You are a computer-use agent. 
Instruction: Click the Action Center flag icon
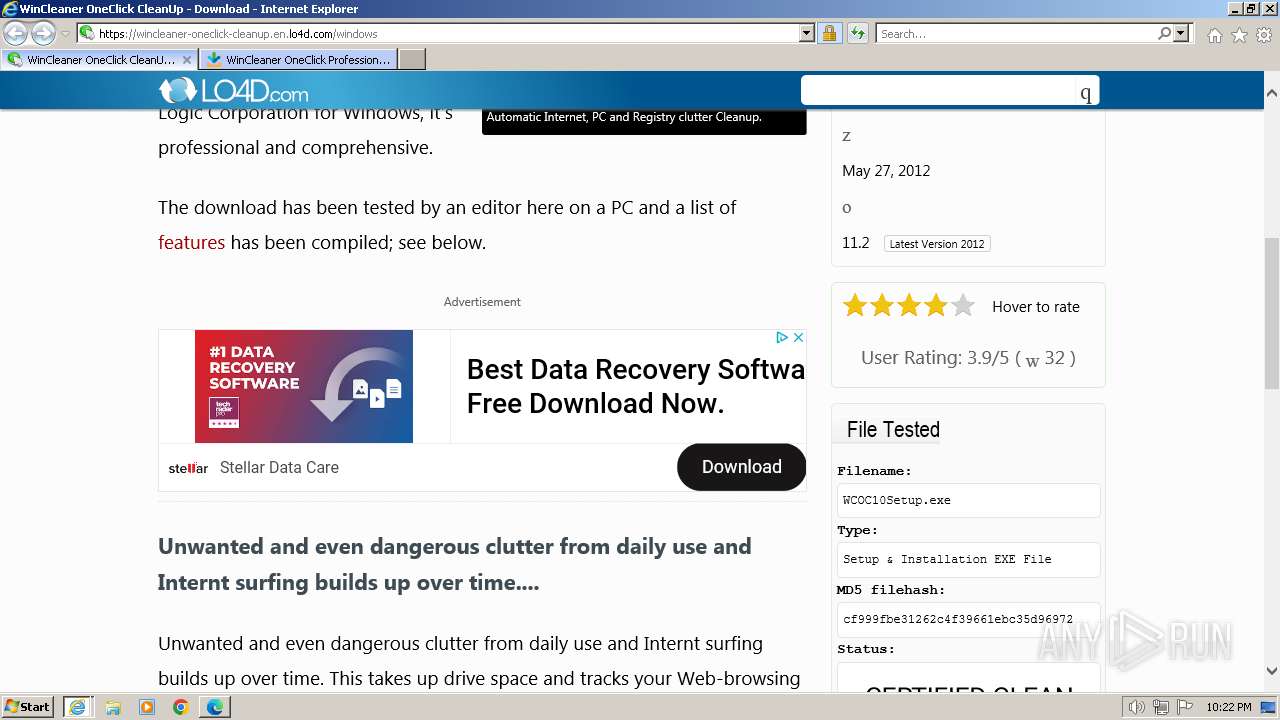pyautogui.click(x=1184, y=707)
